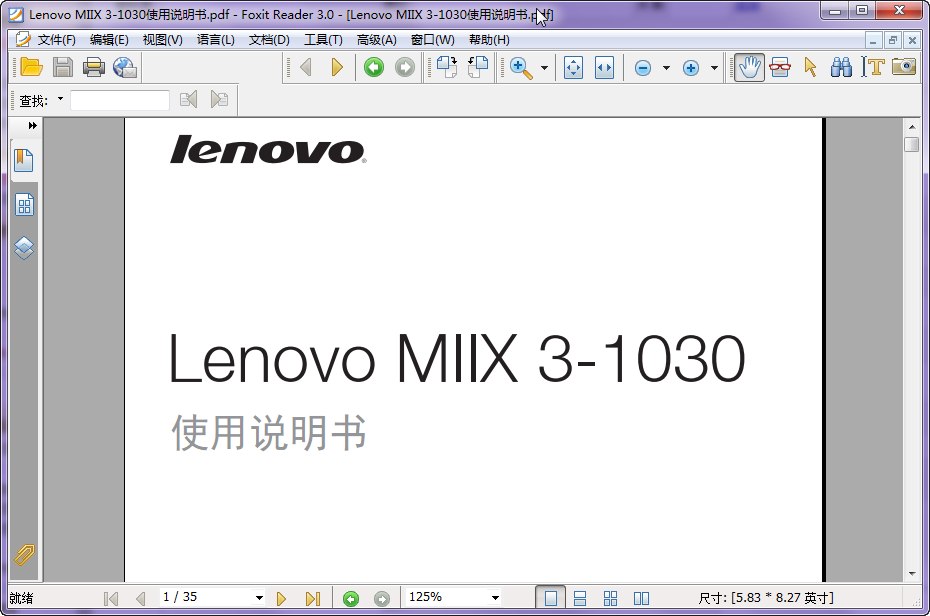Viewport: 930px width, 616px height.
Task: Open the Zoom In plus dropdown arrow
Action: point(714,68)
